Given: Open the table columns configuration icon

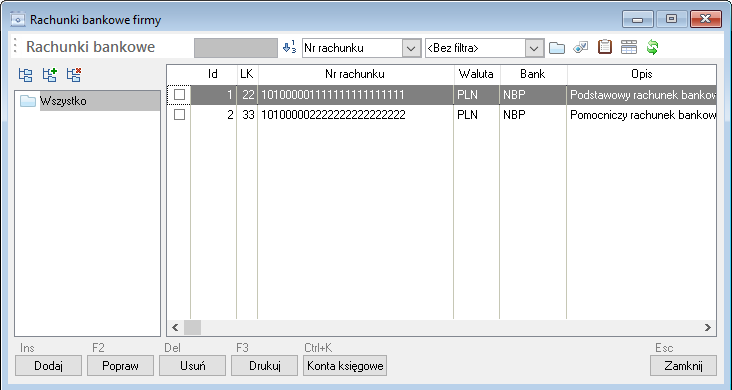Looking at the screenshot, I should (x=629, y=47).
